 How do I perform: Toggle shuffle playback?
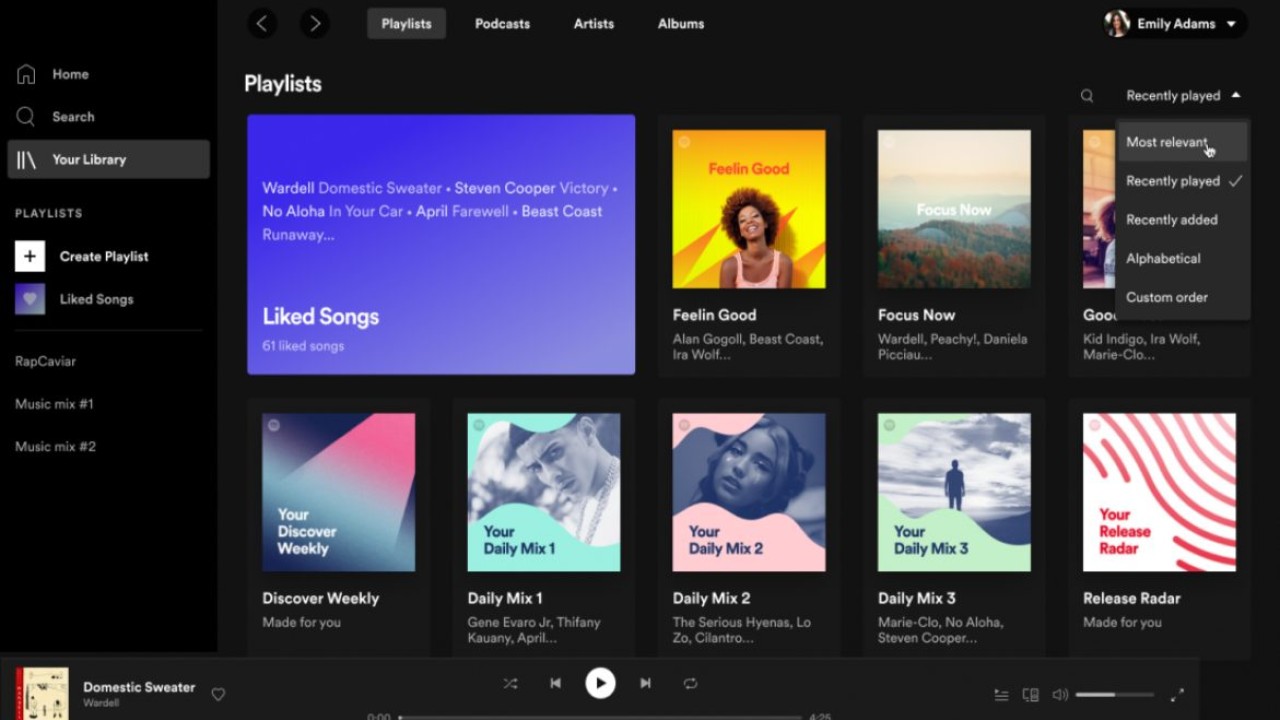(x=510, y=683)
